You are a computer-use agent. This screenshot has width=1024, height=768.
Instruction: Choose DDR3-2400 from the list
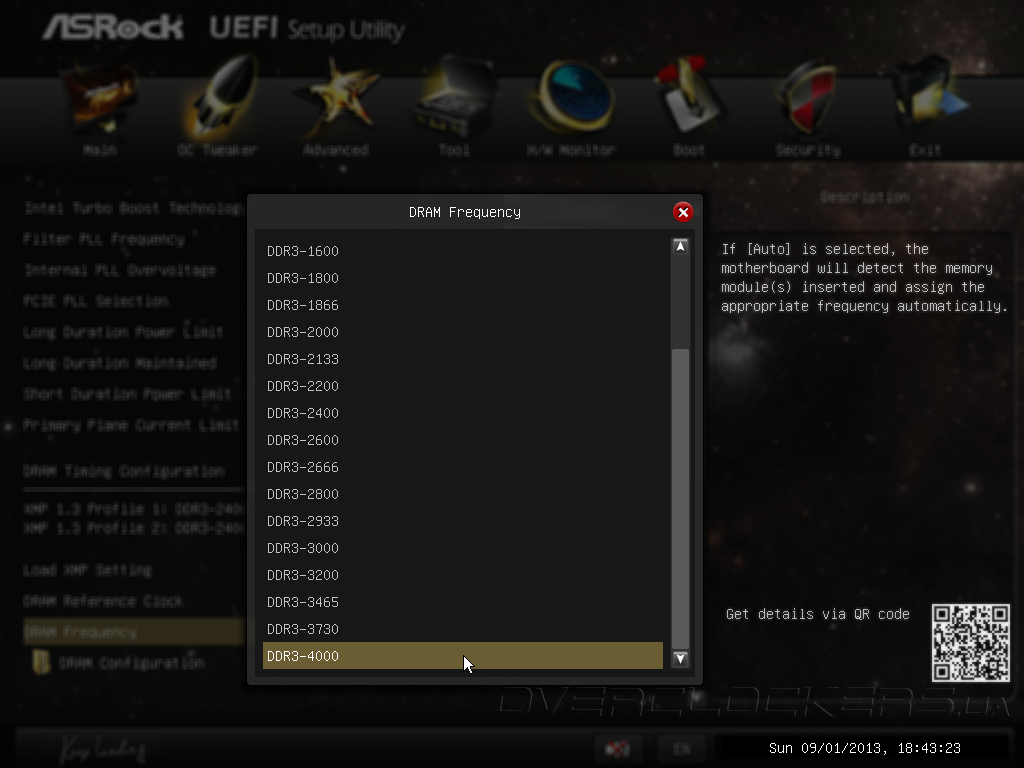point(462,413)
